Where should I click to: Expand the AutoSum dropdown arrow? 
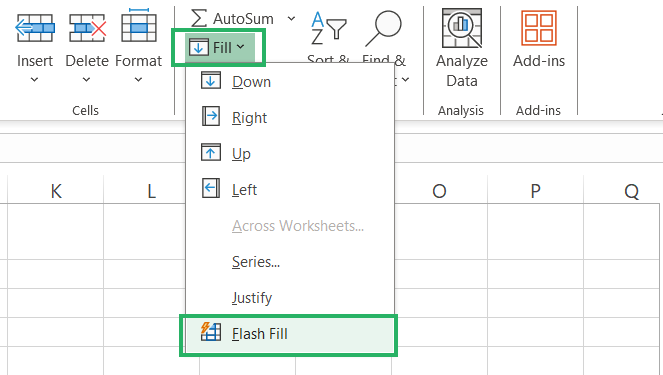pos(291,18)
